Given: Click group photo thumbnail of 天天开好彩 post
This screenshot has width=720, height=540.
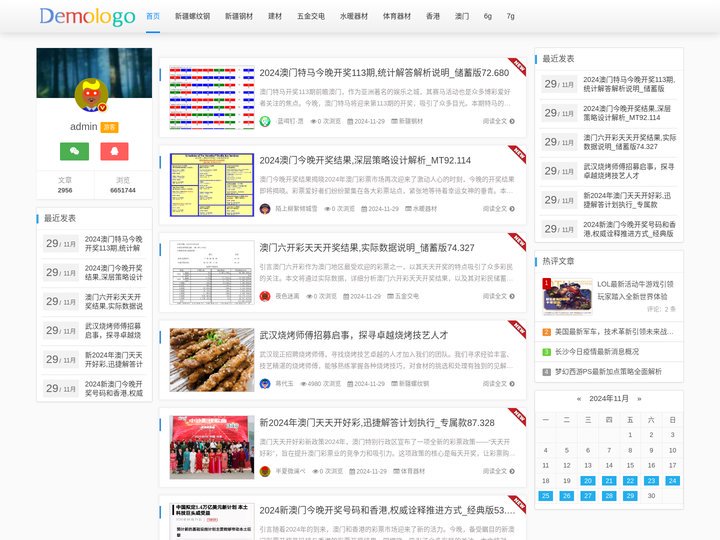Looking at the screenshot, I should 212,447.
